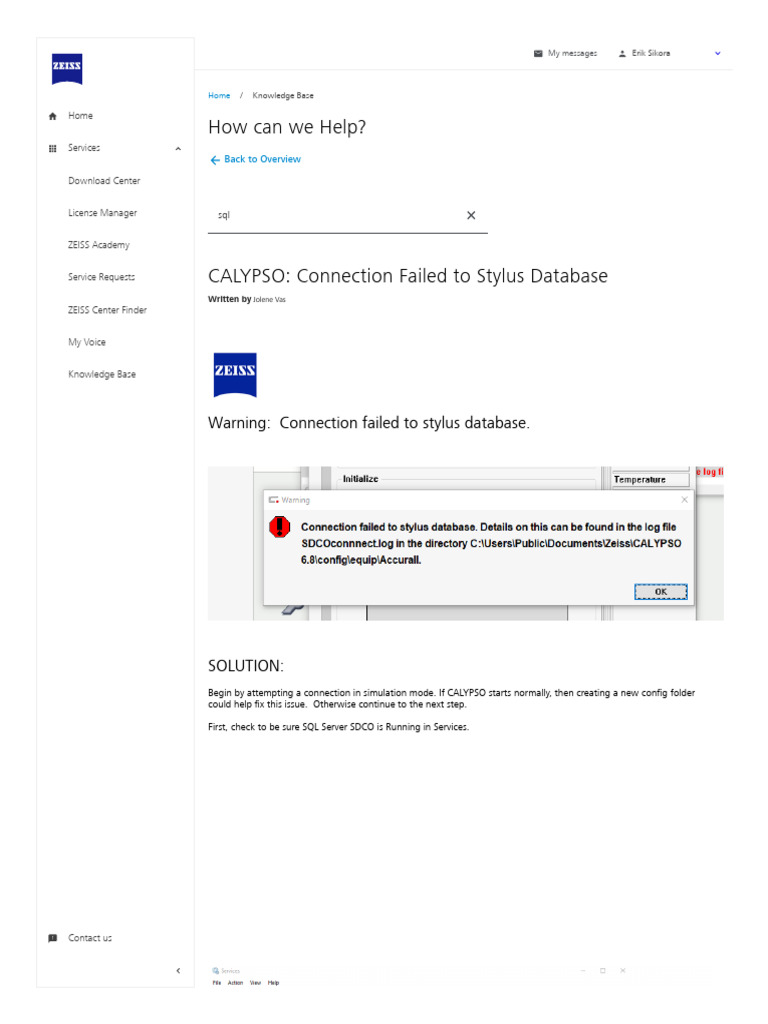Click the Back to Overview arrow icon
The width and height of the screenshot is (768, 1024).
click(x=215, y=160)
